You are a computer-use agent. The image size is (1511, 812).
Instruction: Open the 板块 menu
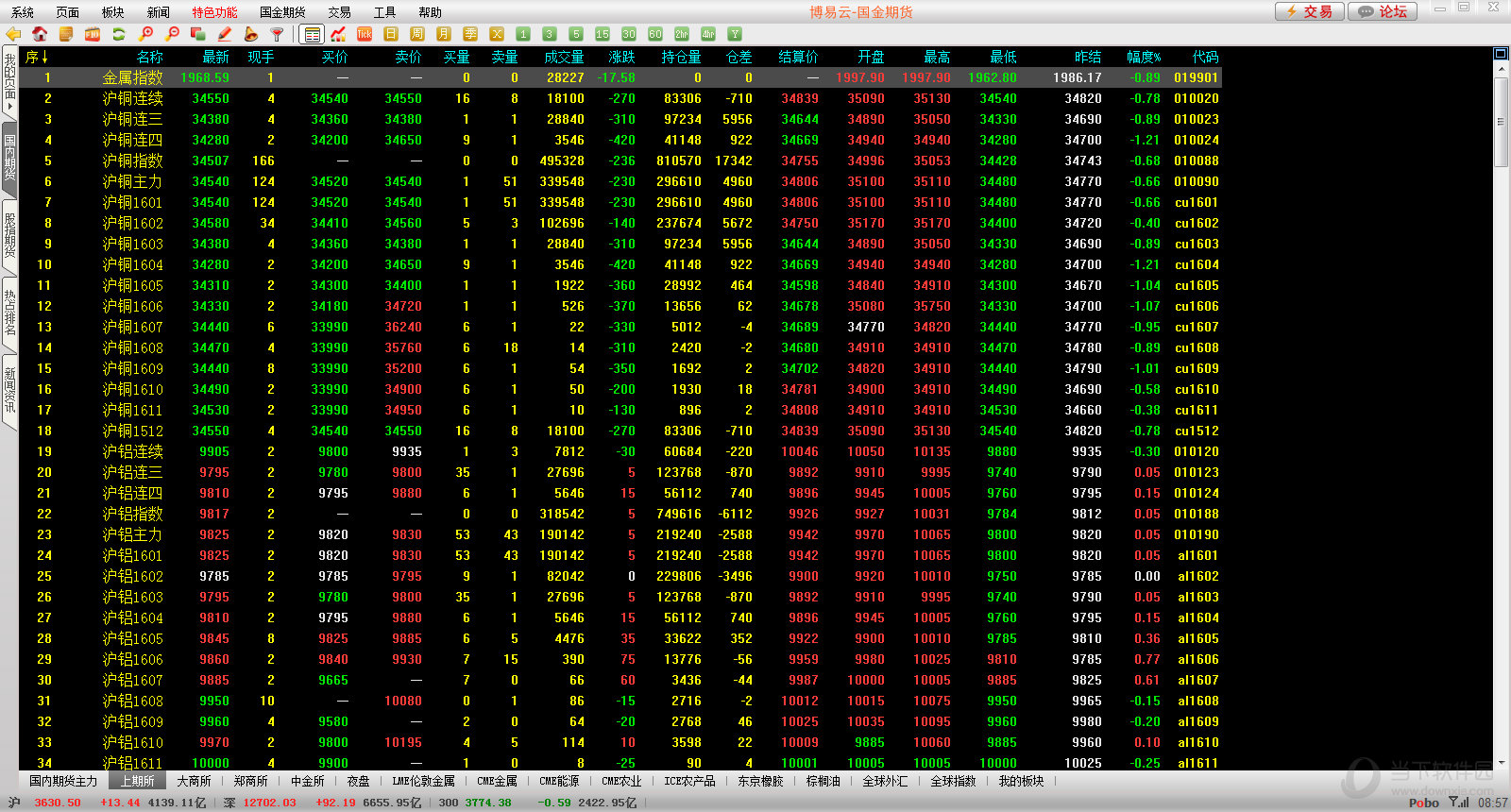tap(113, 12)
